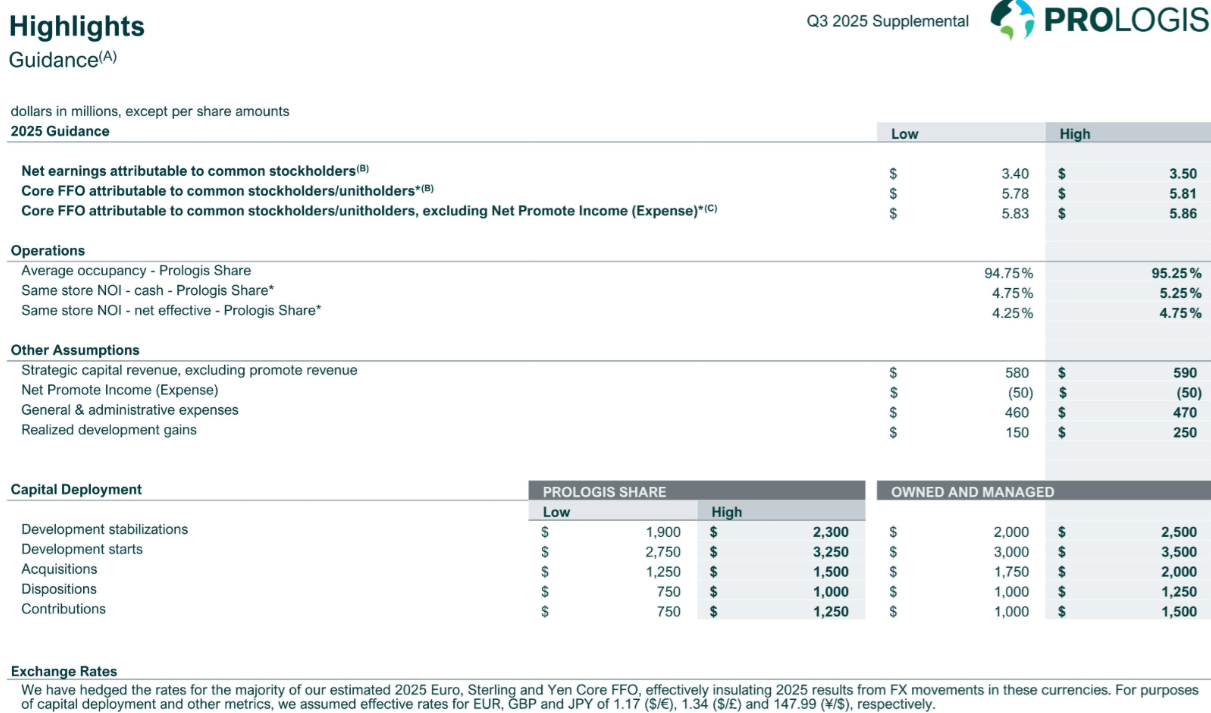This screenshot has width=1211, height=713.
Task: Click 'Other Assumptions' section heading
Action: coord(75,350)
